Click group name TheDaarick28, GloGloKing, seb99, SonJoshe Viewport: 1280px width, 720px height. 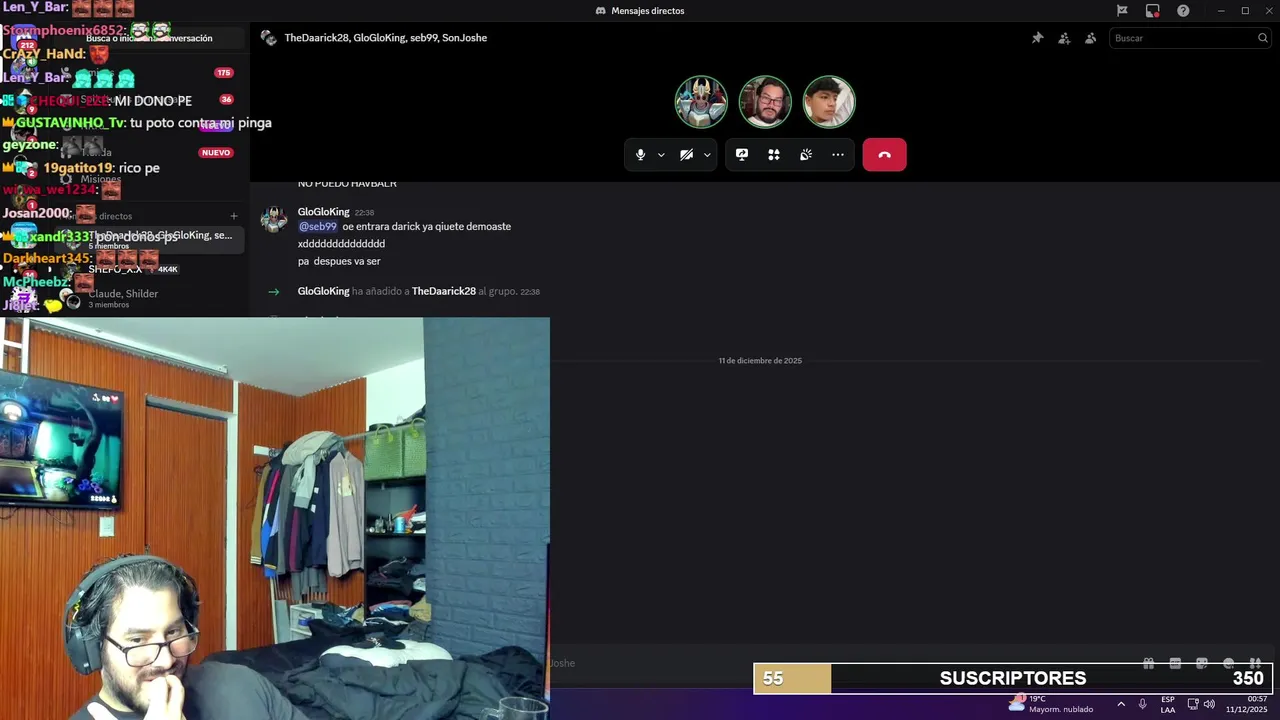[386, 38]
